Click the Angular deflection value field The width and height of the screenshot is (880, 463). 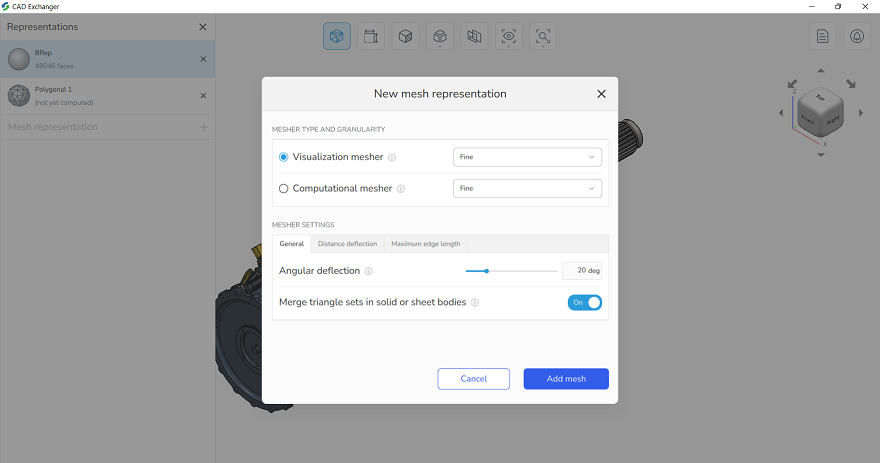(582, 271)
